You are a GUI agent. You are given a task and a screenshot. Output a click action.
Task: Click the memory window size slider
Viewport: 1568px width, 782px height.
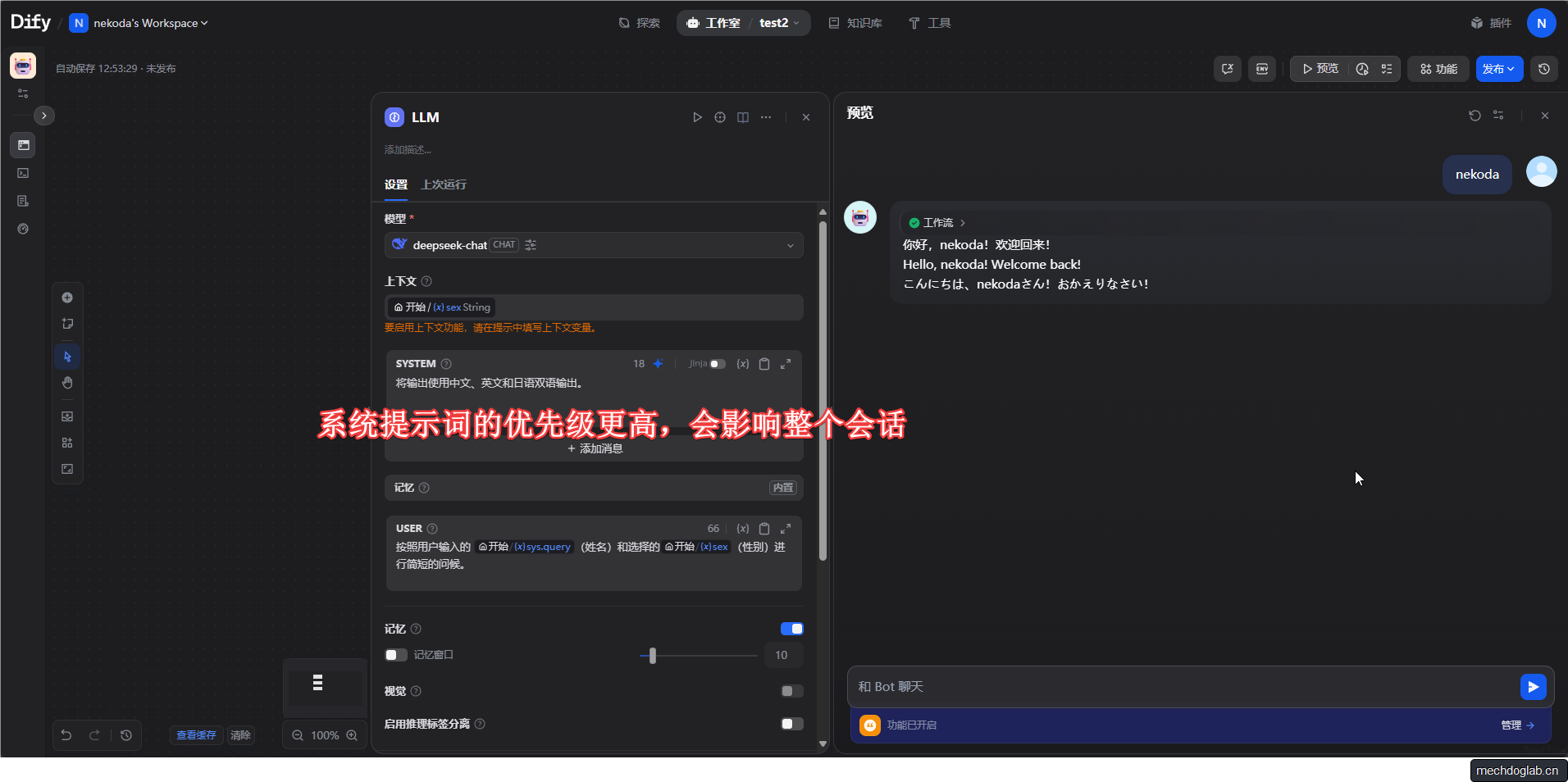(x=653, y=656)
